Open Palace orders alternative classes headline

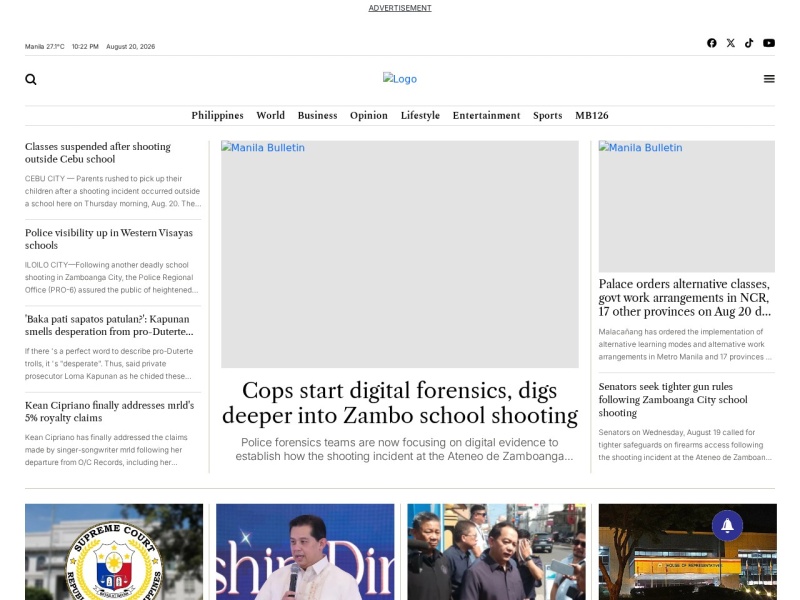coord(685,297)
